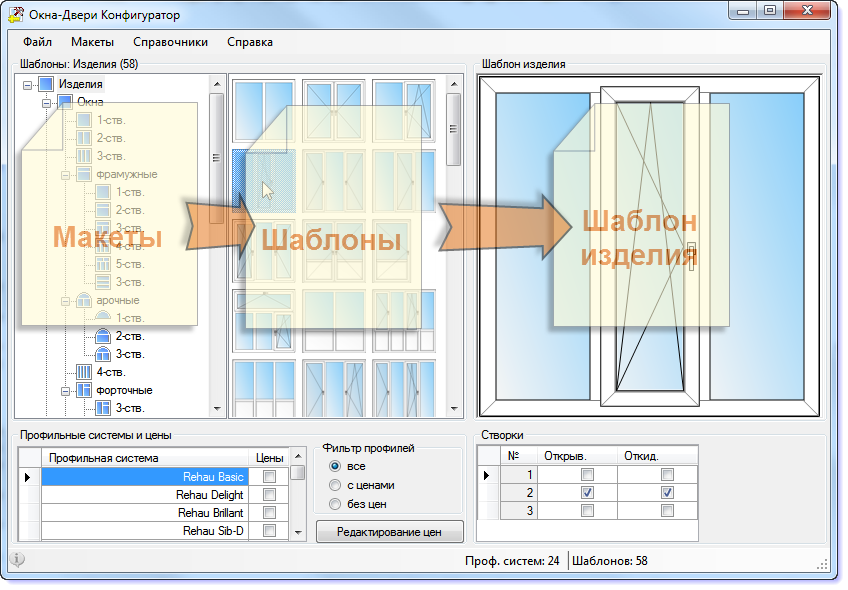Viewport: 848px width, 590px height.
Task: Choose the 'без цен' filter option
Action: coord(335,503)
